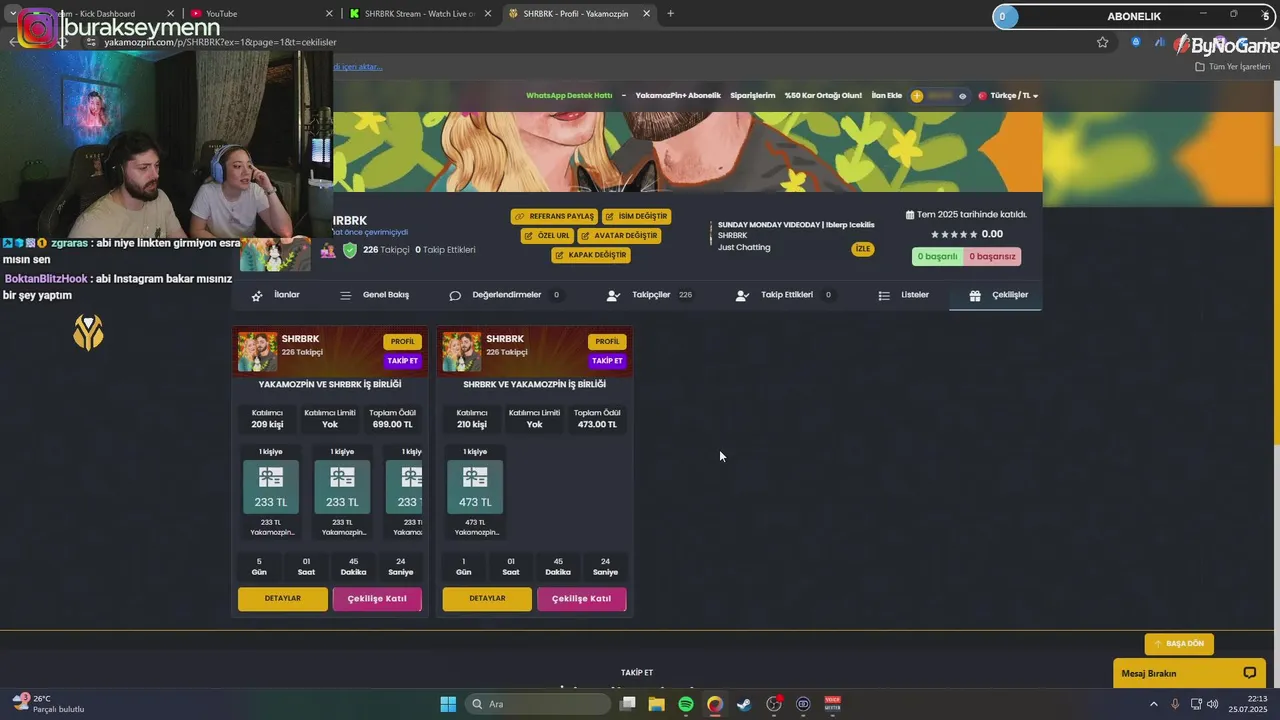
Task: Open a new browser tab
Action: (670, 13)
